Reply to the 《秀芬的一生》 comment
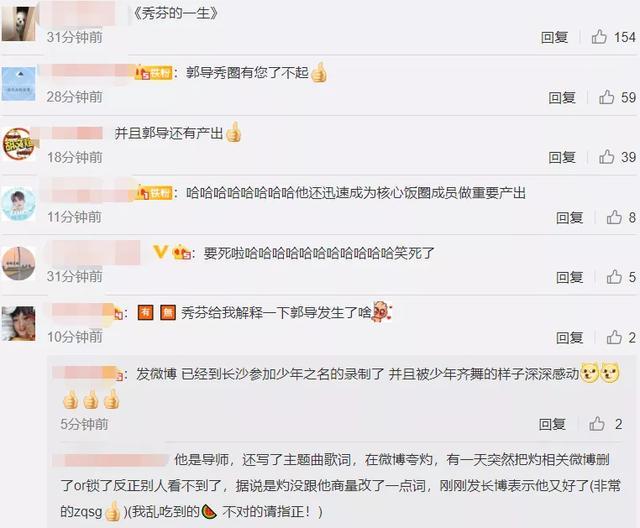The image size is (640, 528). pos(554,37)
